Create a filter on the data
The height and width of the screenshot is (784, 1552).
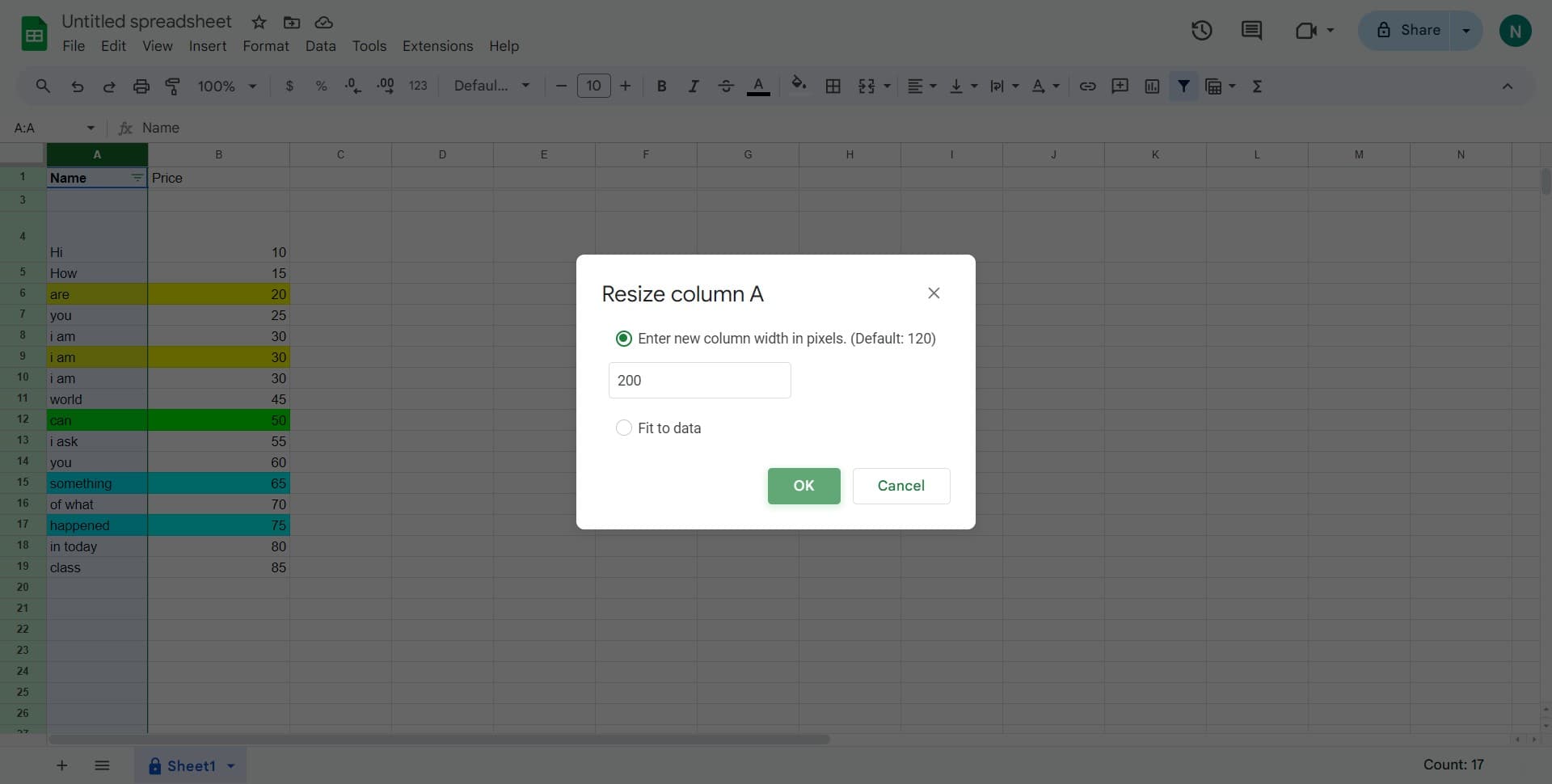[x=1183, y=86]
